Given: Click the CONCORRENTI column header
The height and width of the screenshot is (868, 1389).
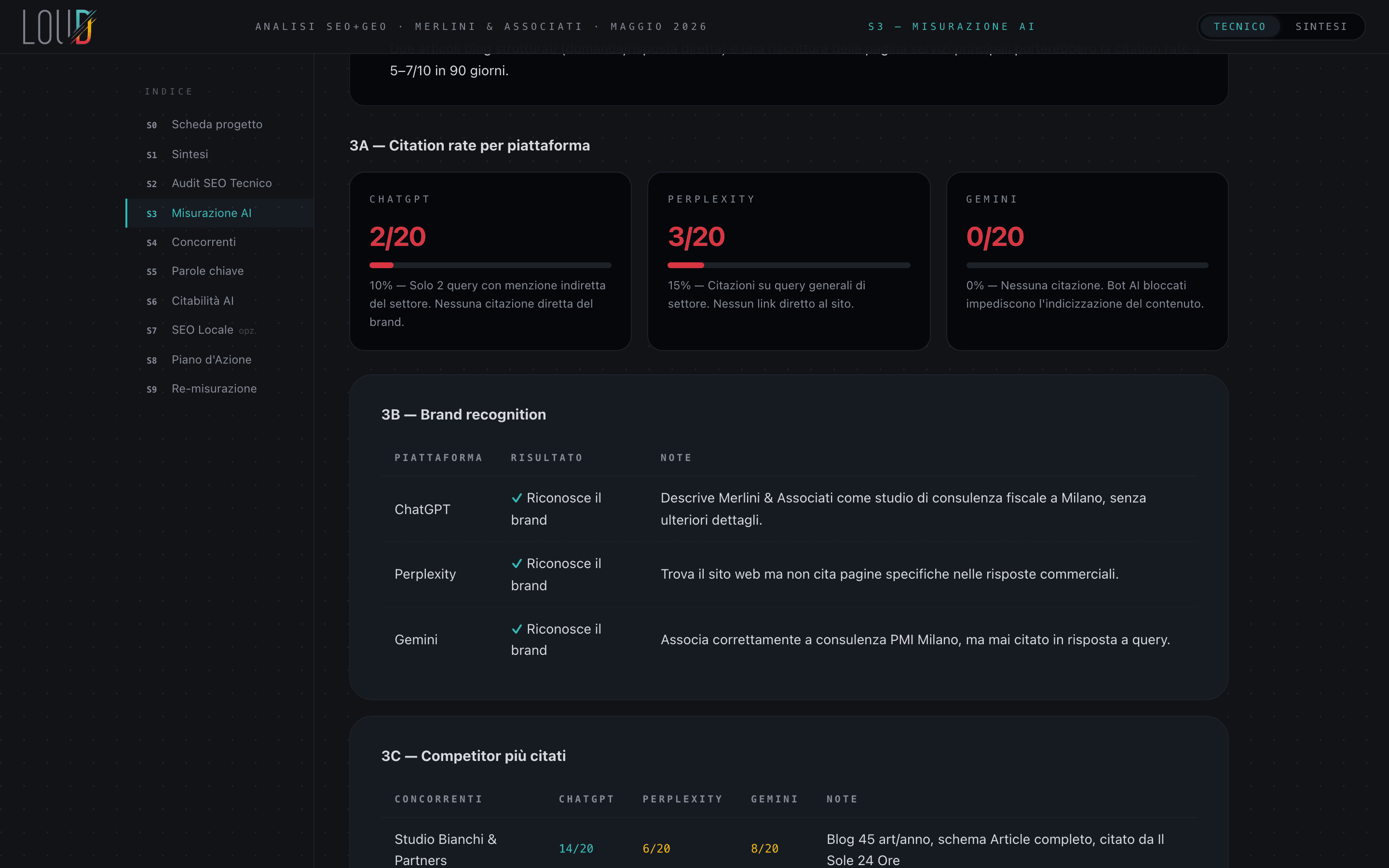Looking at the screenshot, I should coord(438,799).
